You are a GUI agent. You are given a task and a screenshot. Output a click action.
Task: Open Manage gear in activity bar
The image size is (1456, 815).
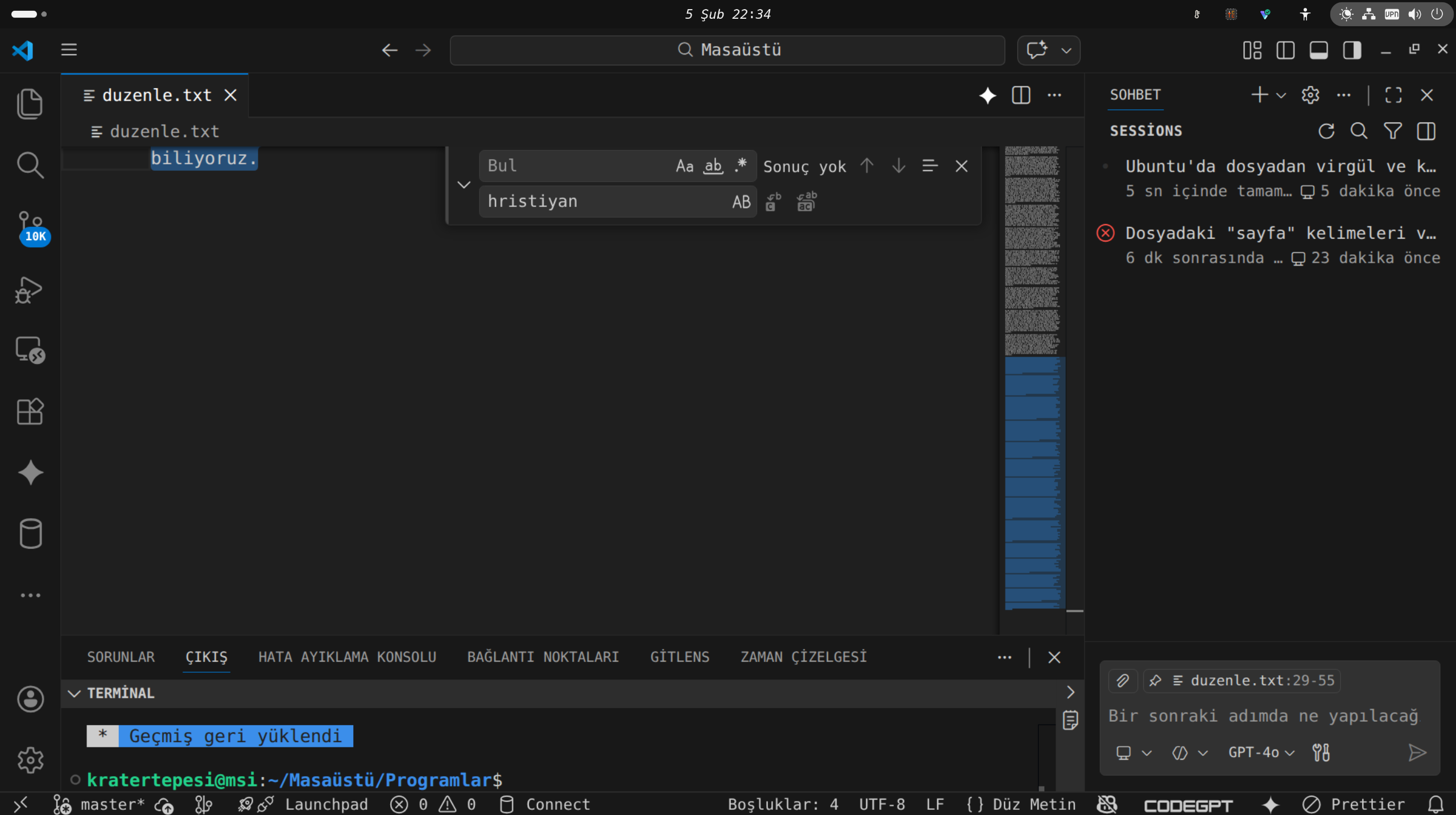[30, 760]
